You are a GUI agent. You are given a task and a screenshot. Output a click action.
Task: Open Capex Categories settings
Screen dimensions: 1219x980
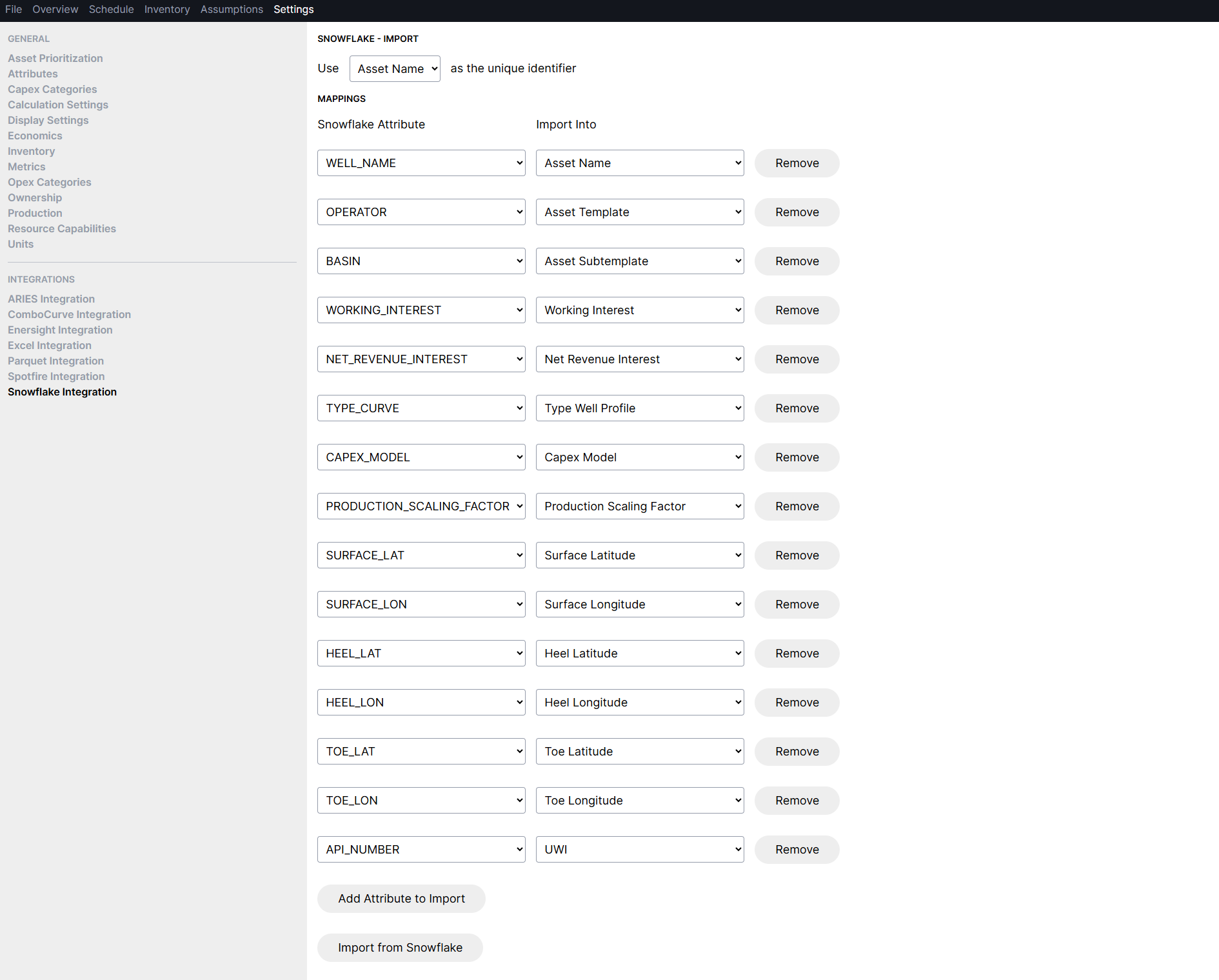tap(52, 89)
